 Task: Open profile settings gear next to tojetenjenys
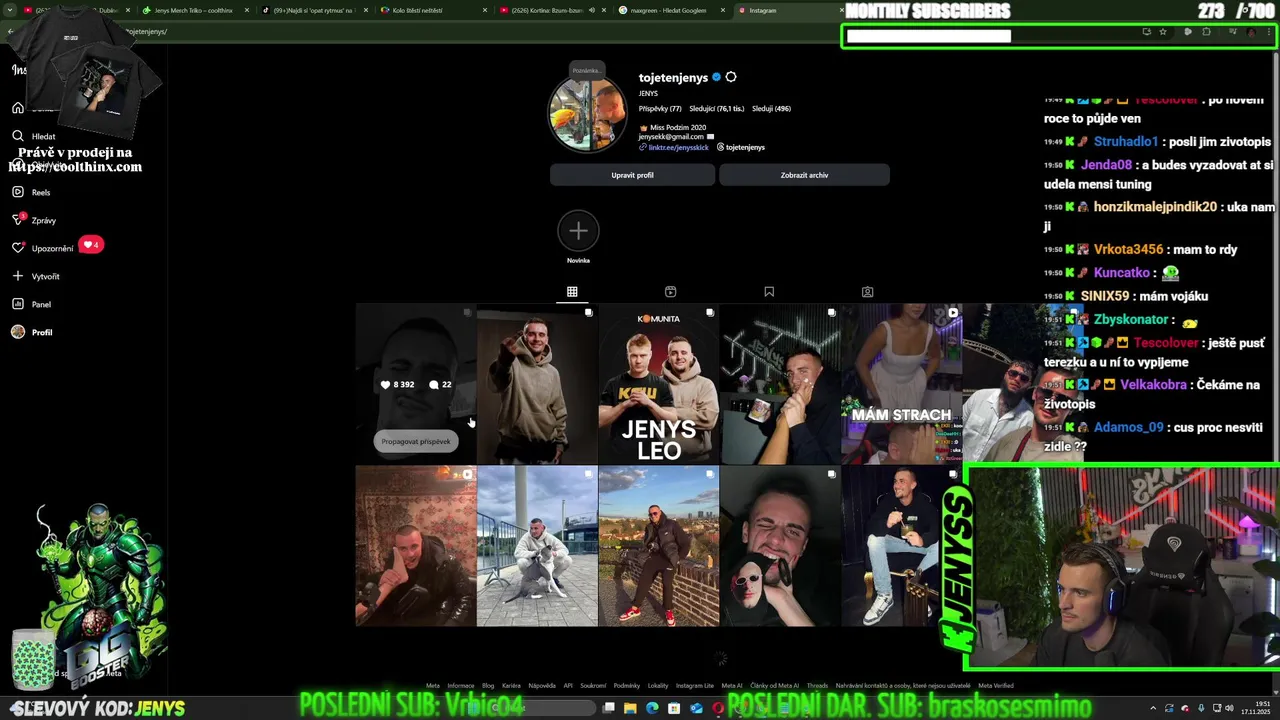click(x=731, y=77)
